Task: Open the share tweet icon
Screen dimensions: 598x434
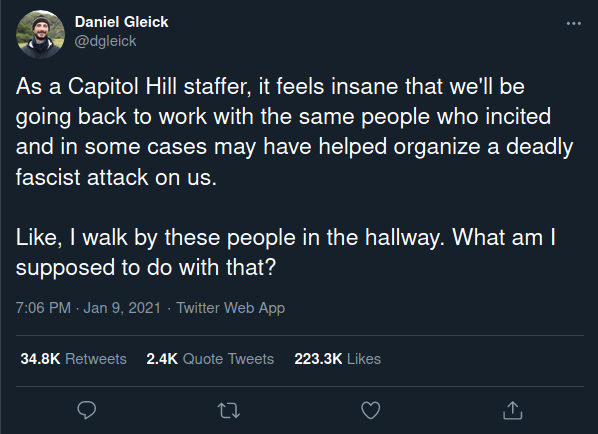Action: 512,410
